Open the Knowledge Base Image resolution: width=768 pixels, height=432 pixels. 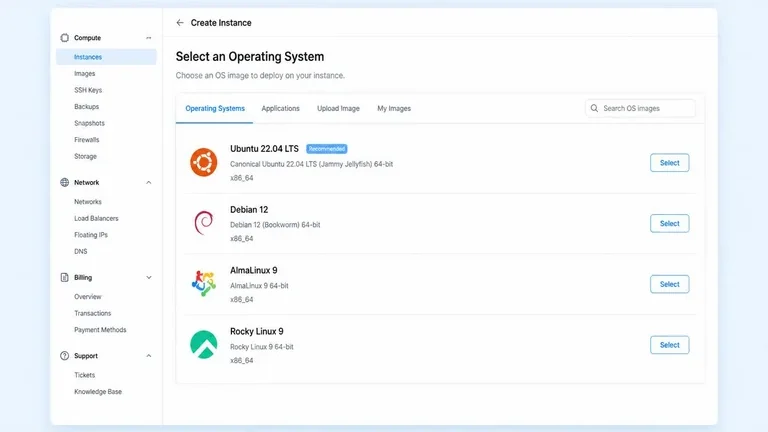(98, 392)
